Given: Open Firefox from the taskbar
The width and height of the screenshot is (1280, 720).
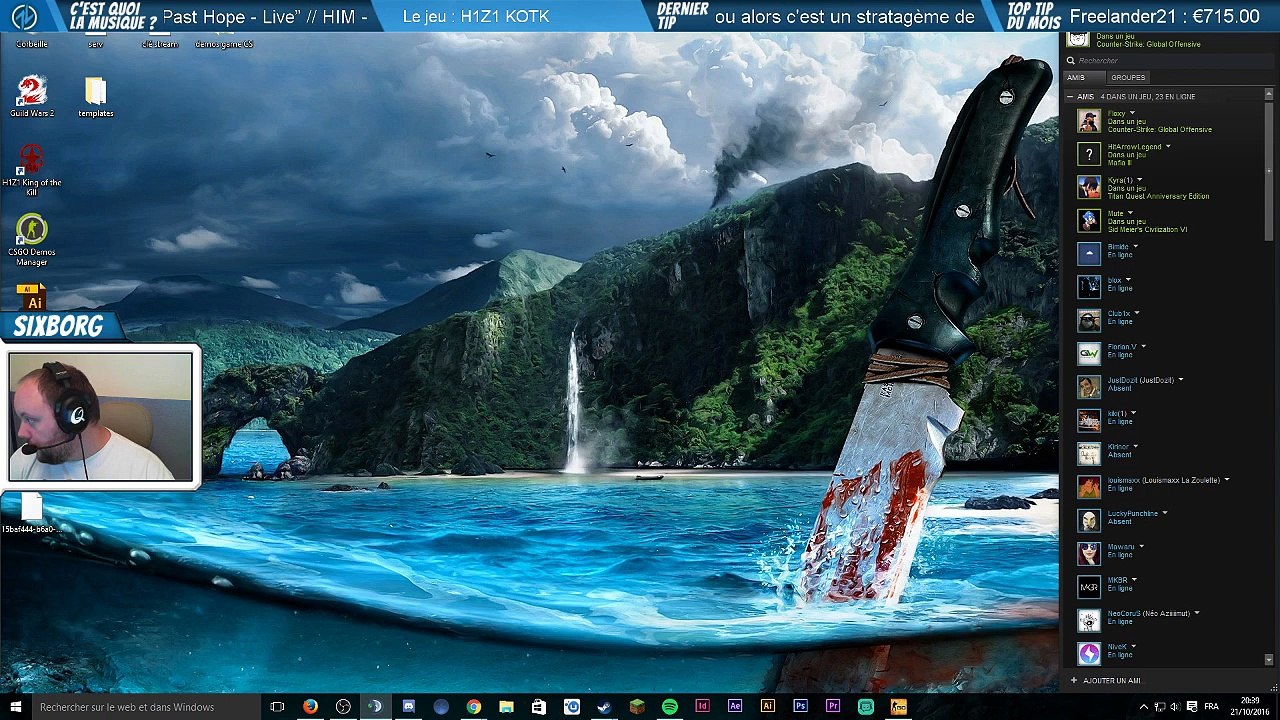Looking at the screenshot, I should (310, 707).
